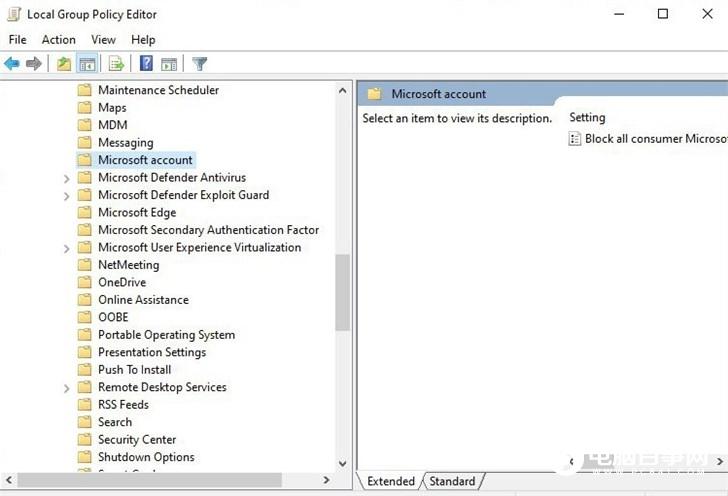728x496 pixels.
Task: Close the Local Group Policy Editor window
Action: coord(707,14)
